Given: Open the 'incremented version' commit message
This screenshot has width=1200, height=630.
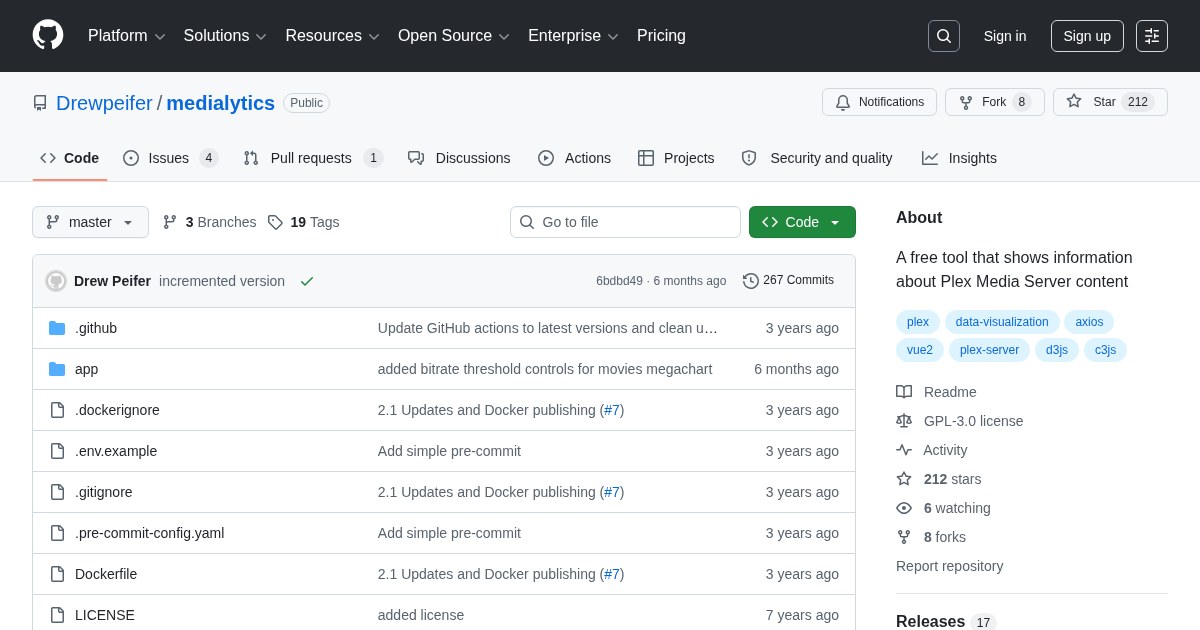Looking at the screenshot, I should 222,281.
